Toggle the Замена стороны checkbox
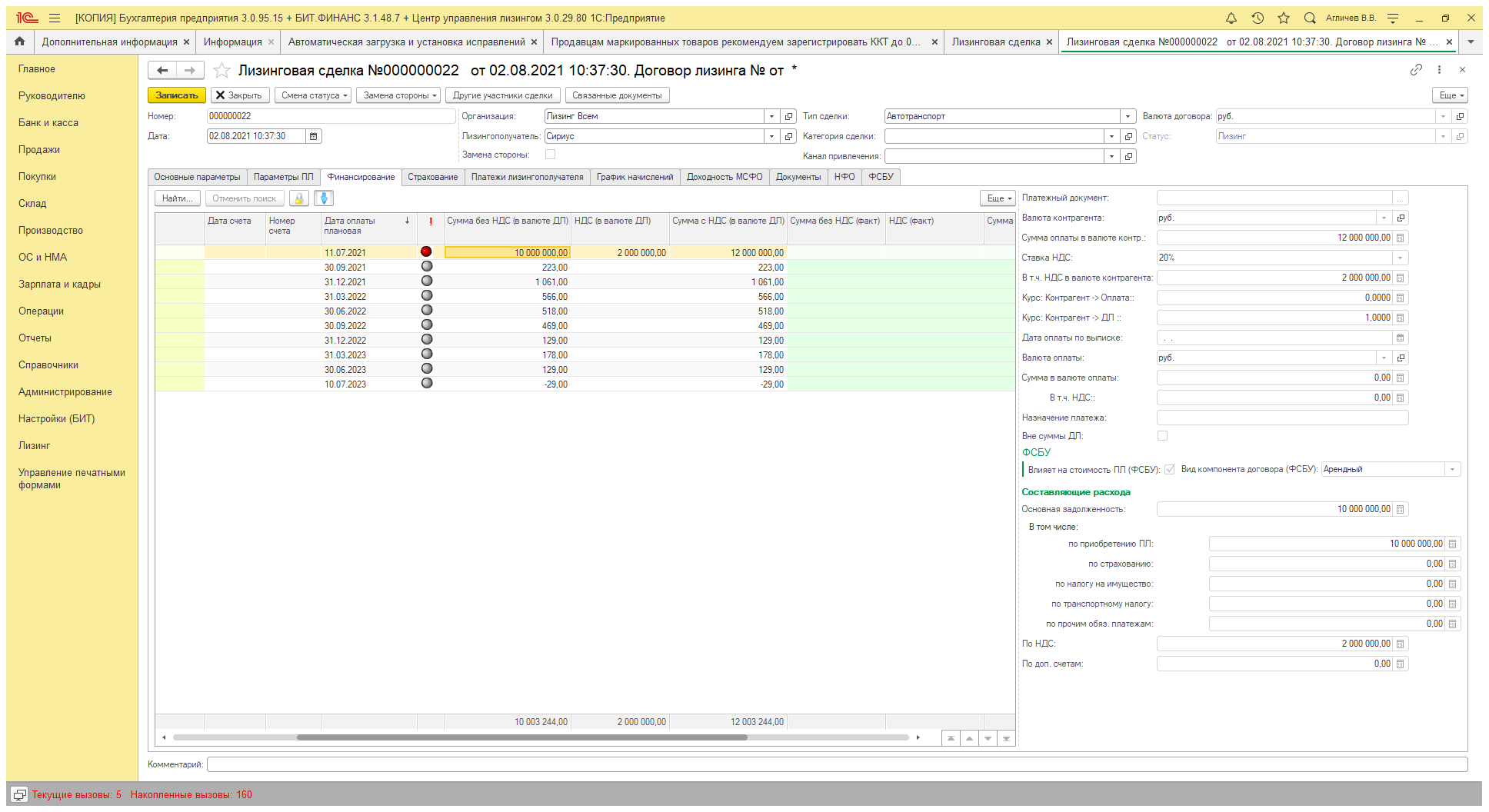Viewport: 1489px width, 812px height. [550, 155]
